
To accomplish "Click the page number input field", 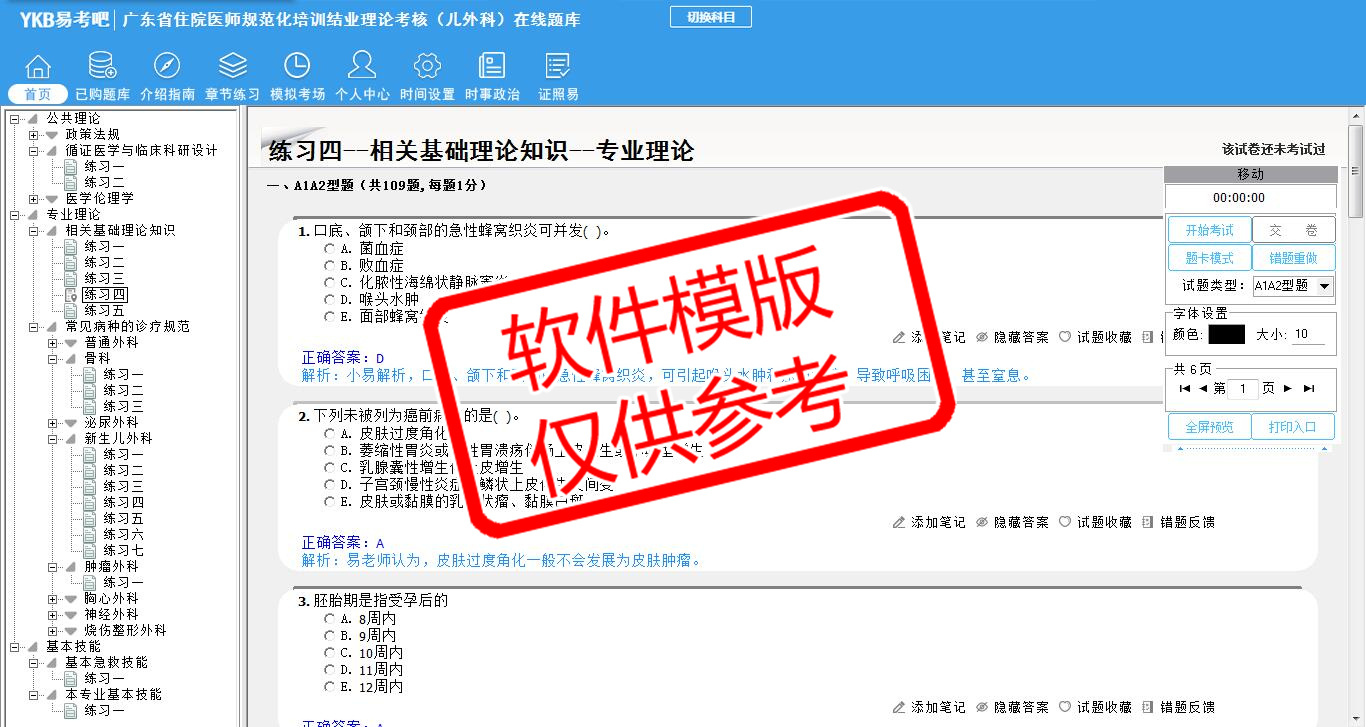I will (x=1242, y=389).
